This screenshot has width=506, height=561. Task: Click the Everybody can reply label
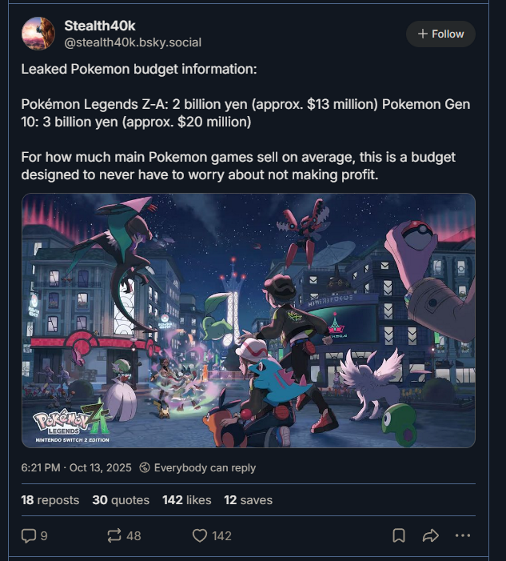click(x=205, y=468)
